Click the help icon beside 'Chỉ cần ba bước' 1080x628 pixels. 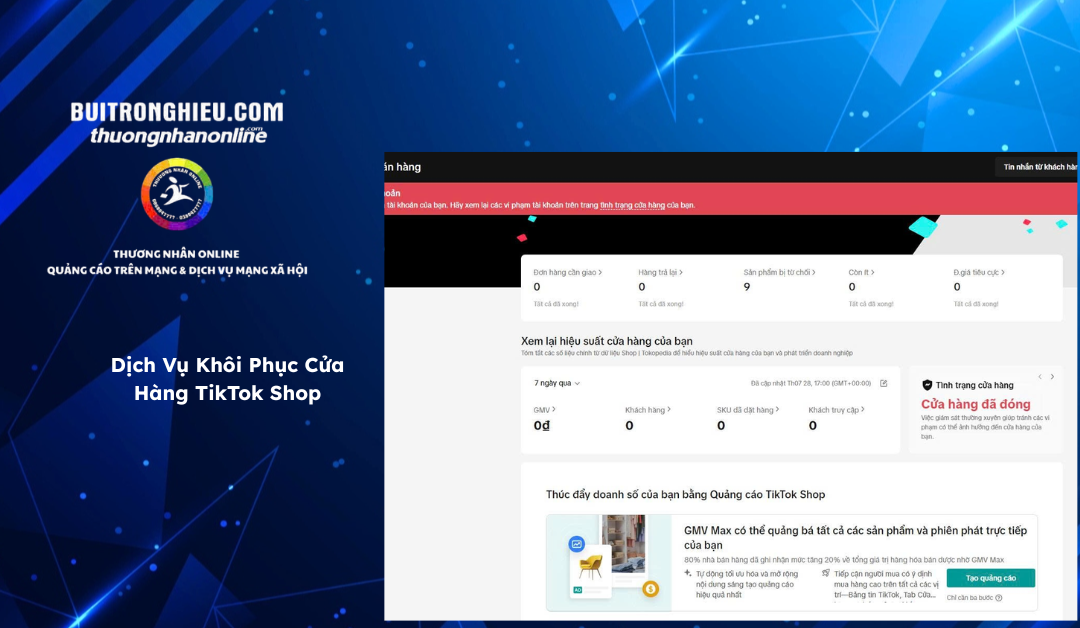tap(999, 598)
